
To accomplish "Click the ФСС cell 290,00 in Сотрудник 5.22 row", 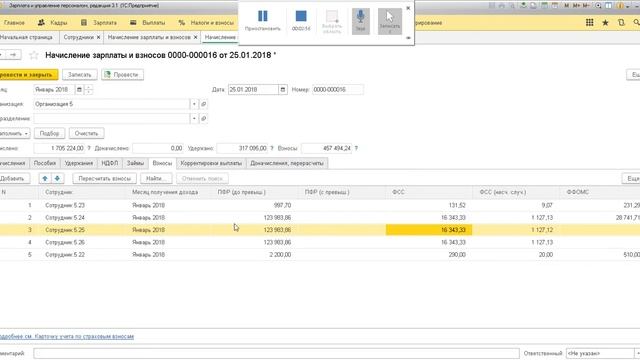I will (x=429, y=254).
